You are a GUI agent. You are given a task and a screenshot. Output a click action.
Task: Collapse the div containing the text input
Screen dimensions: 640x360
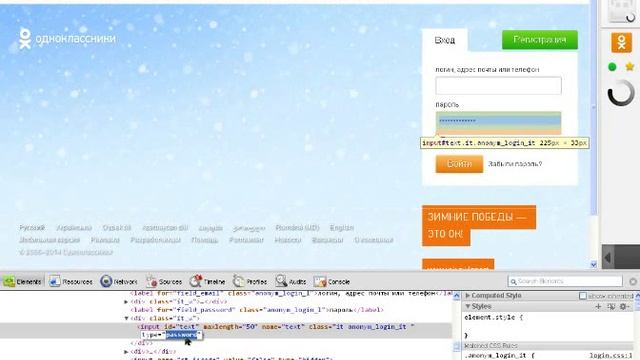pos(126,318)
